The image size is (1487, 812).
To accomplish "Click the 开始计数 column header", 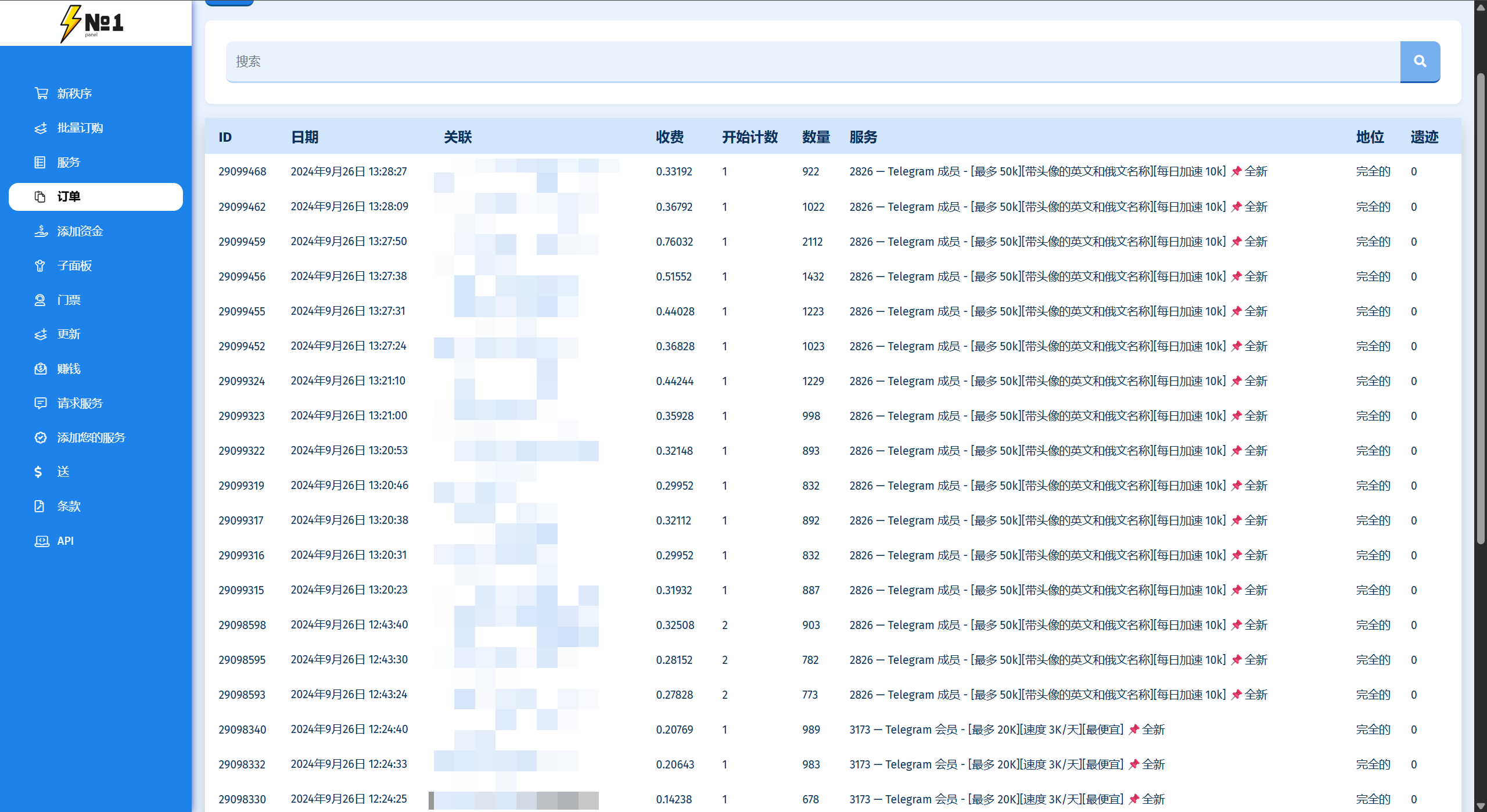I will [750, 137].
